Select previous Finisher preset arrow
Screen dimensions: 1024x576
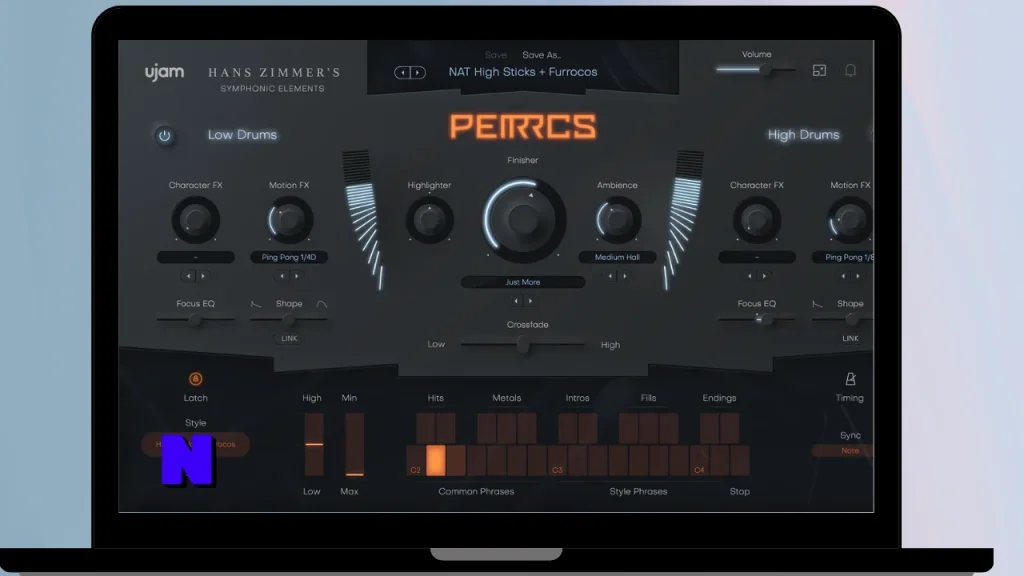pos(515,301)
